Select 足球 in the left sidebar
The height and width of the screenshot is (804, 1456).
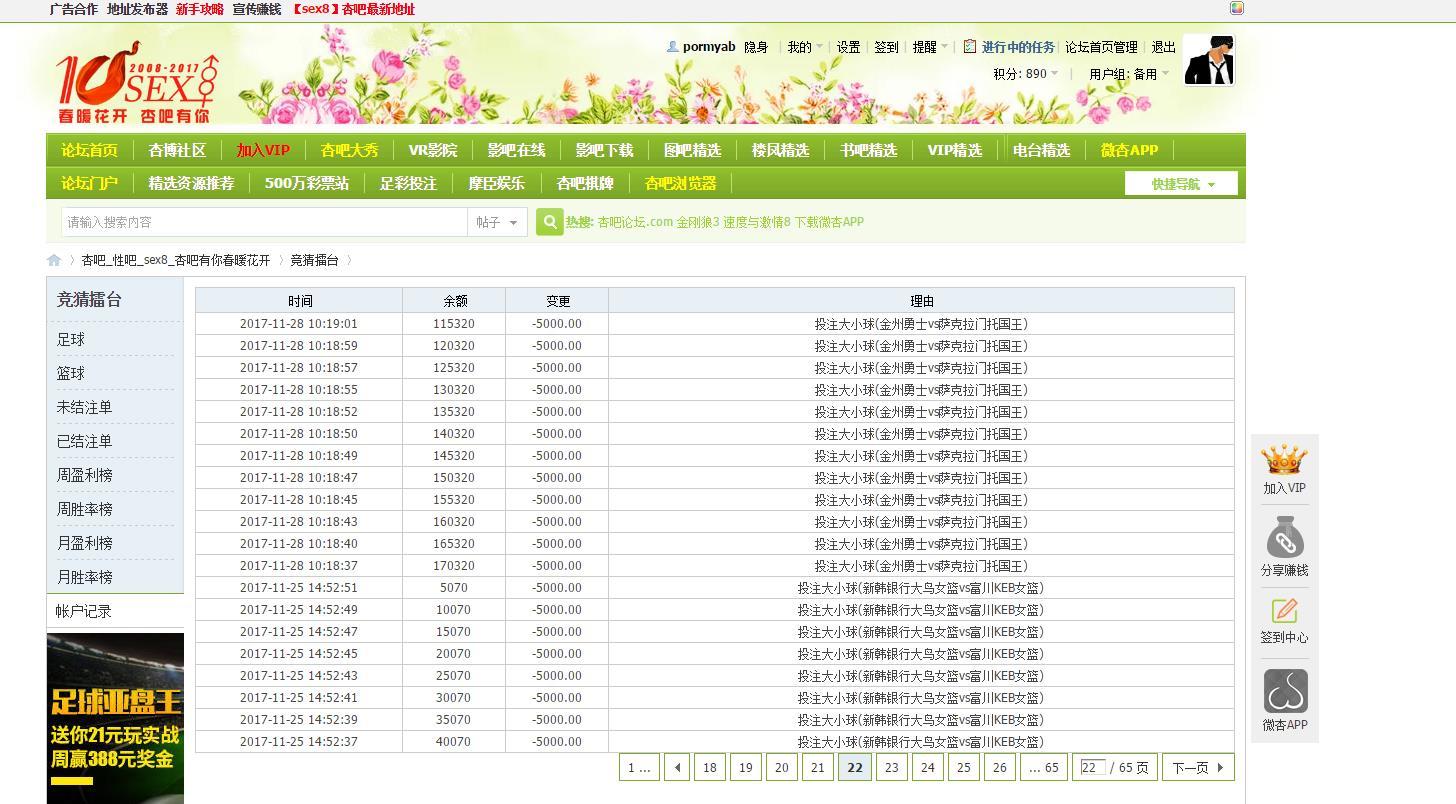[x=71, y=340]
